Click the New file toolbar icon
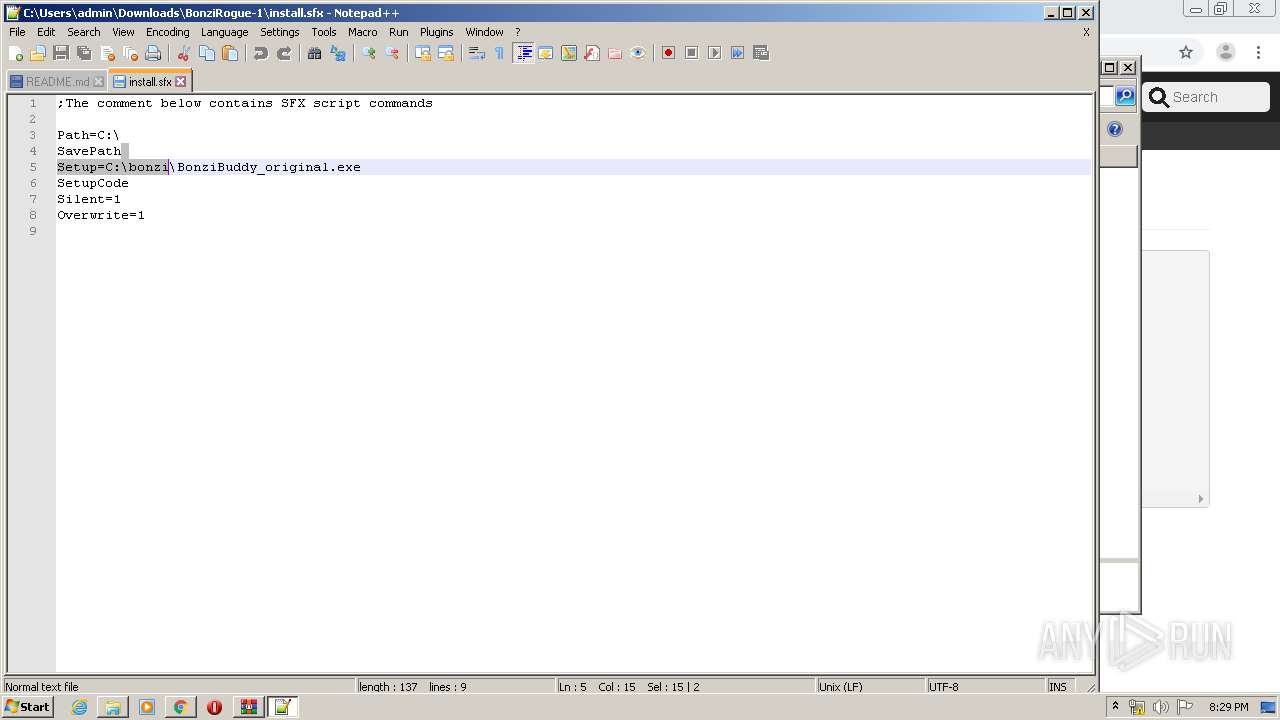The image size is (1280, 720). tap(16, 53)
